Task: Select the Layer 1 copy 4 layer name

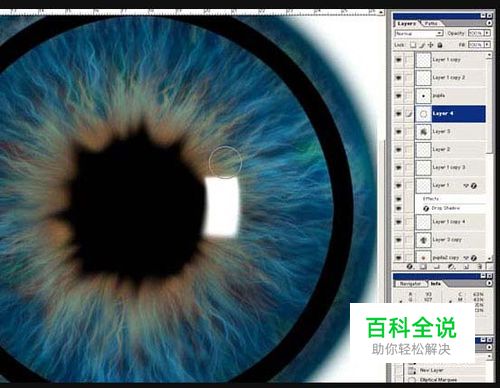Action: click(449, 222)
